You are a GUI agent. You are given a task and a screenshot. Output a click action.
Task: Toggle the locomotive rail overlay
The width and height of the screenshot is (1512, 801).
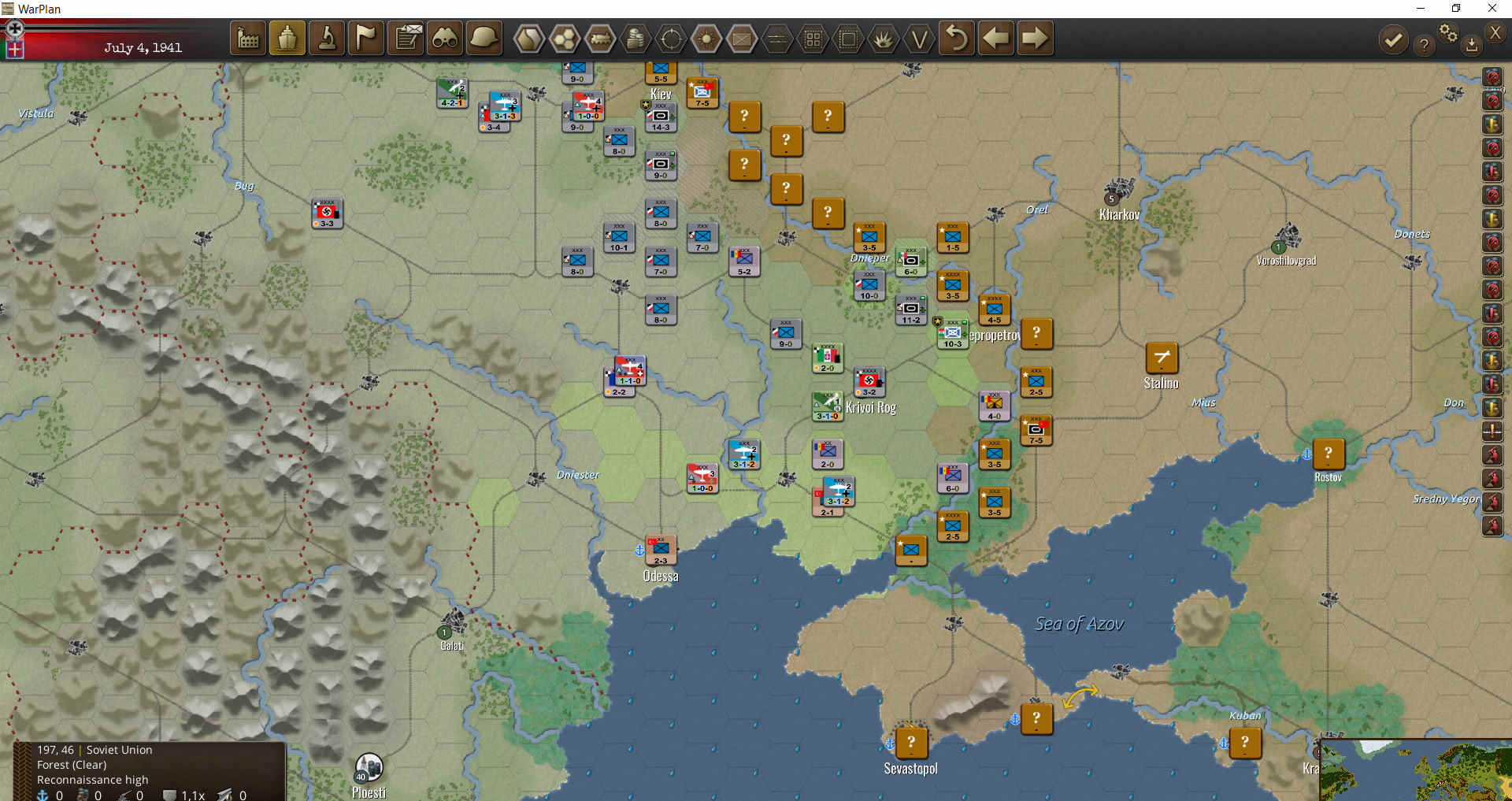coord(600,39)
